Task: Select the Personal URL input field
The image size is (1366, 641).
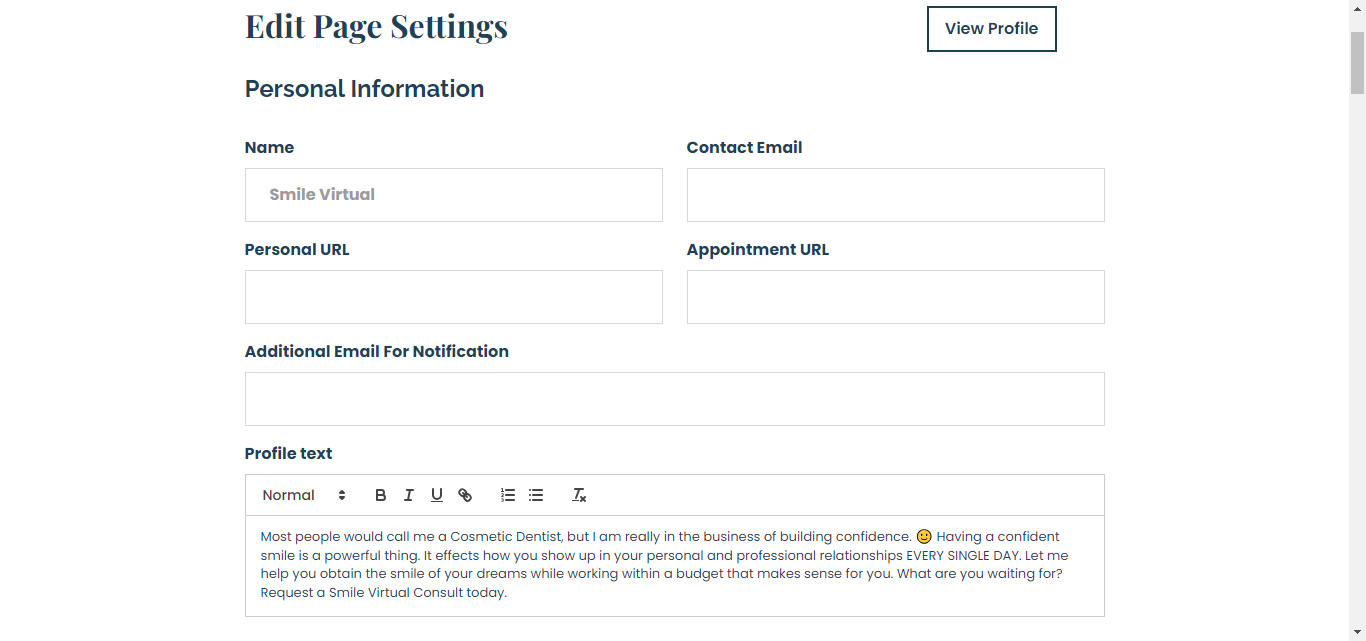Action: [454, 297]
